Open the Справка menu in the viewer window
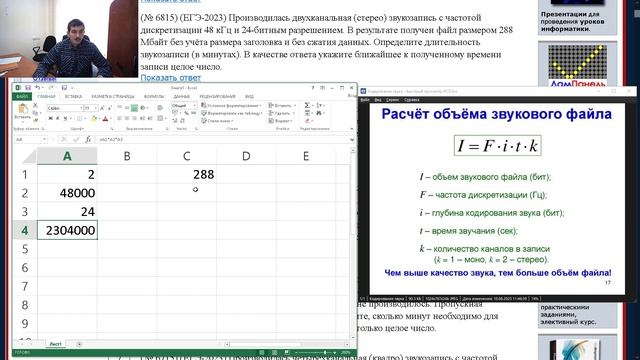 (412, 100)
